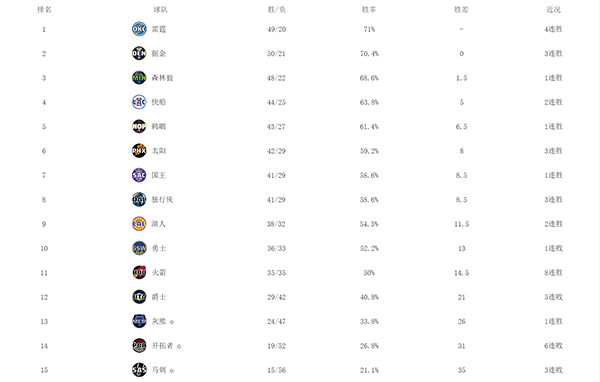
Task: Click the GSW Warriors team logo
Action: pyautogui.click(x=139, y=248)
